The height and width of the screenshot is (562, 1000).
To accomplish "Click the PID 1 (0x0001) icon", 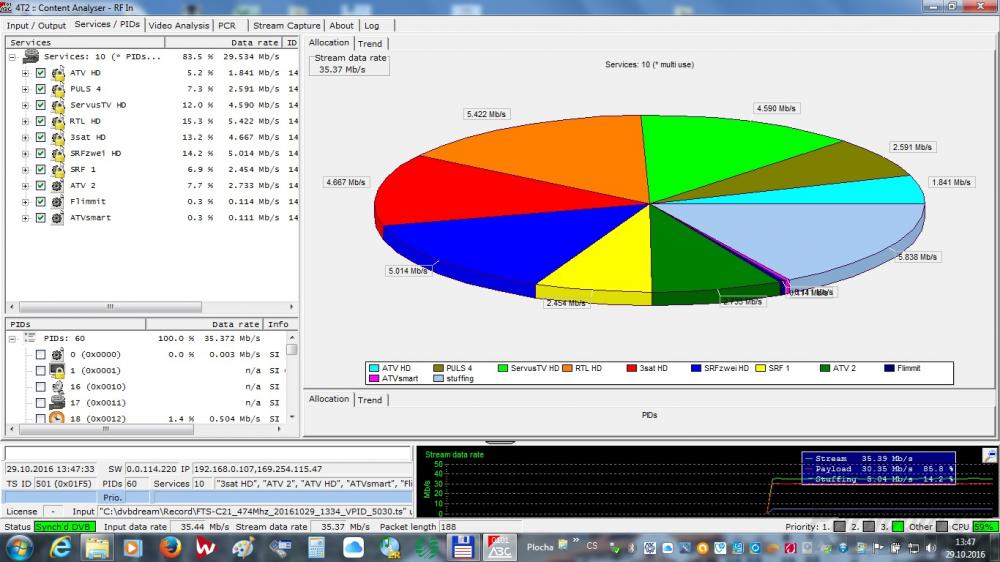I will point(57,371).
